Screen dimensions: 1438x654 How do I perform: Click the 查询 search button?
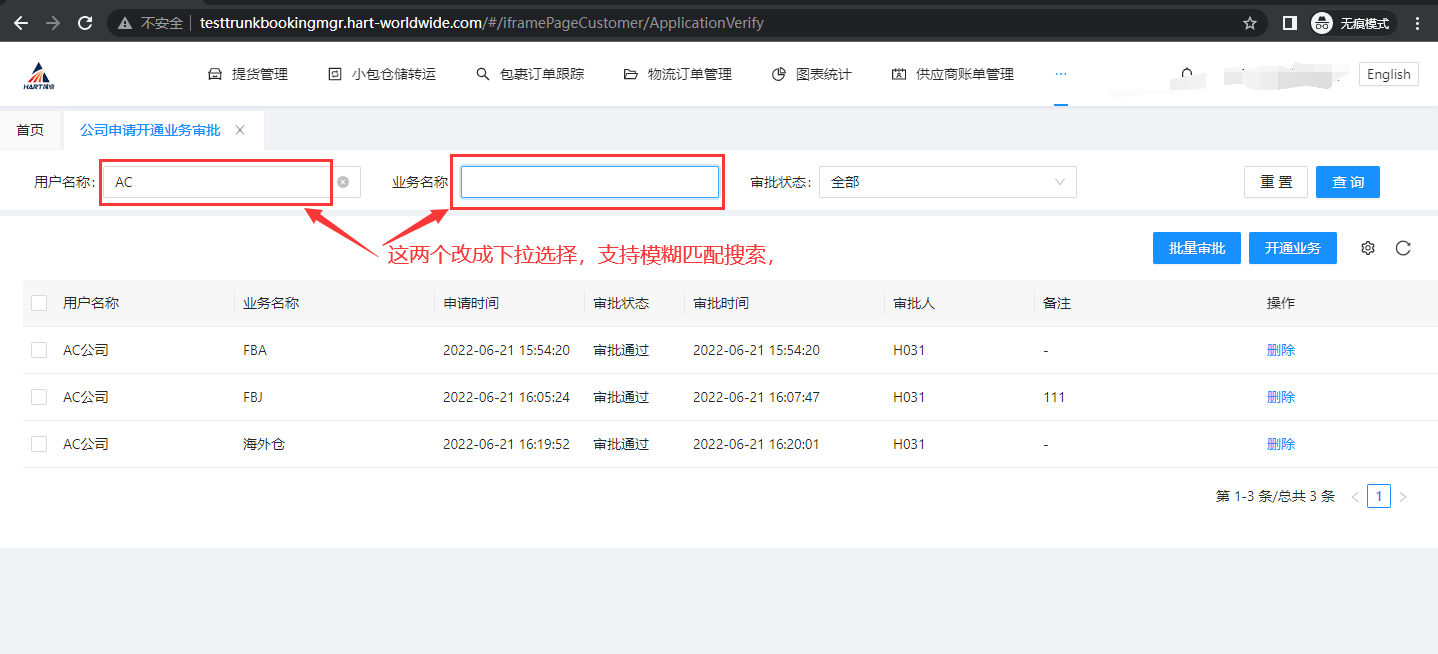pos(1347,182)
